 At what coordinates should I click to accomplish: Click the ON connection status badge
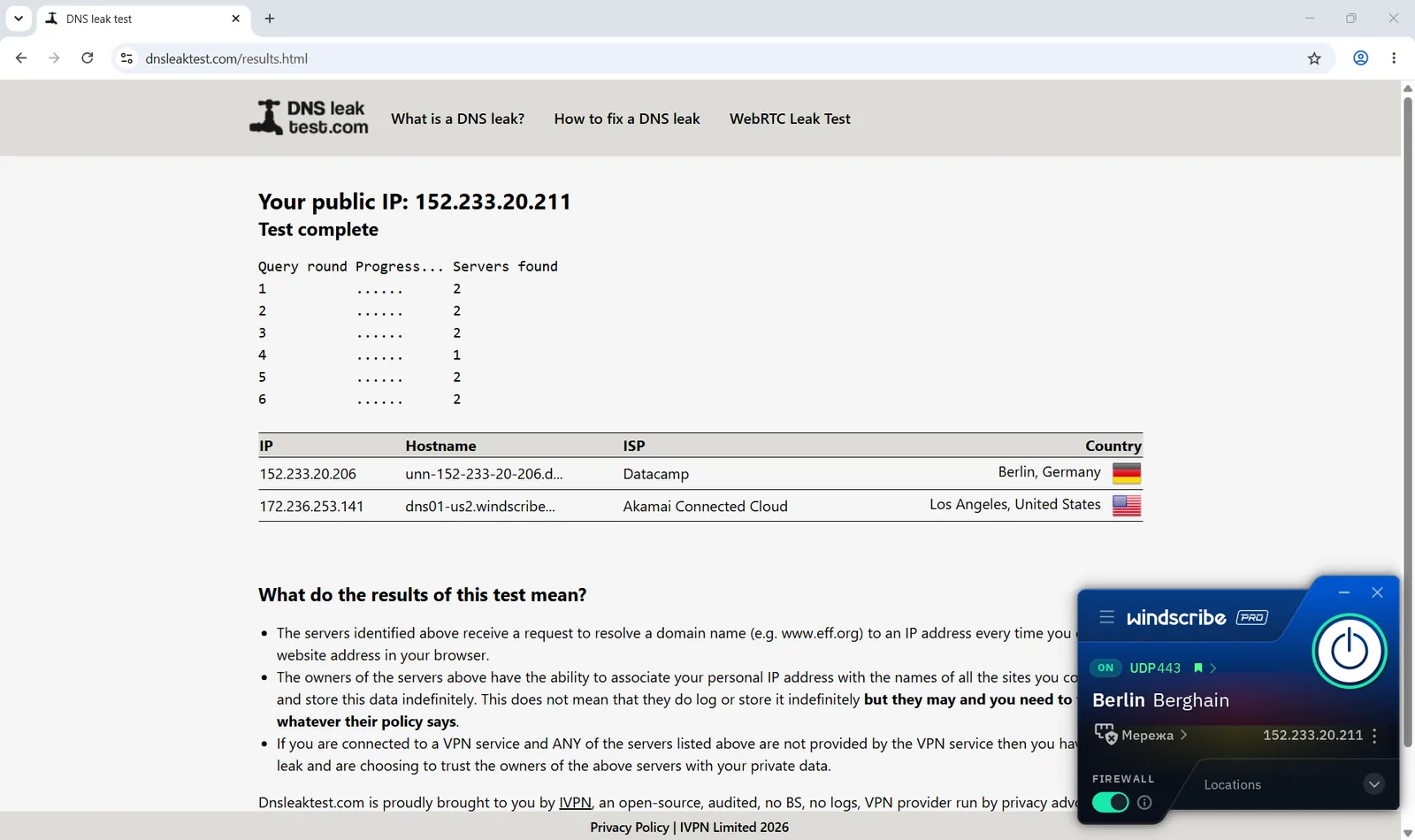click(1105, 668)
